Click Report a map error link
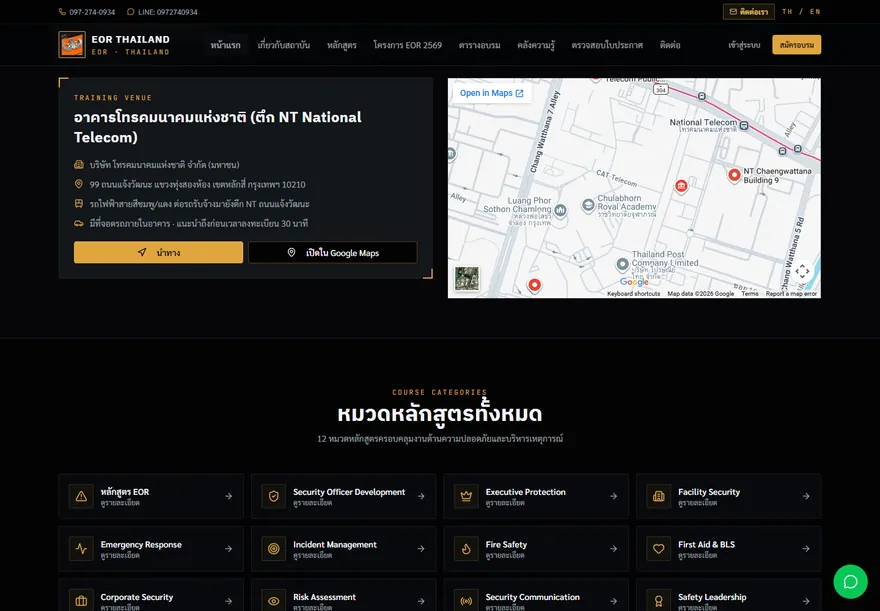The height and width of the screenshot is (611, 880). (x=791, y=293)
